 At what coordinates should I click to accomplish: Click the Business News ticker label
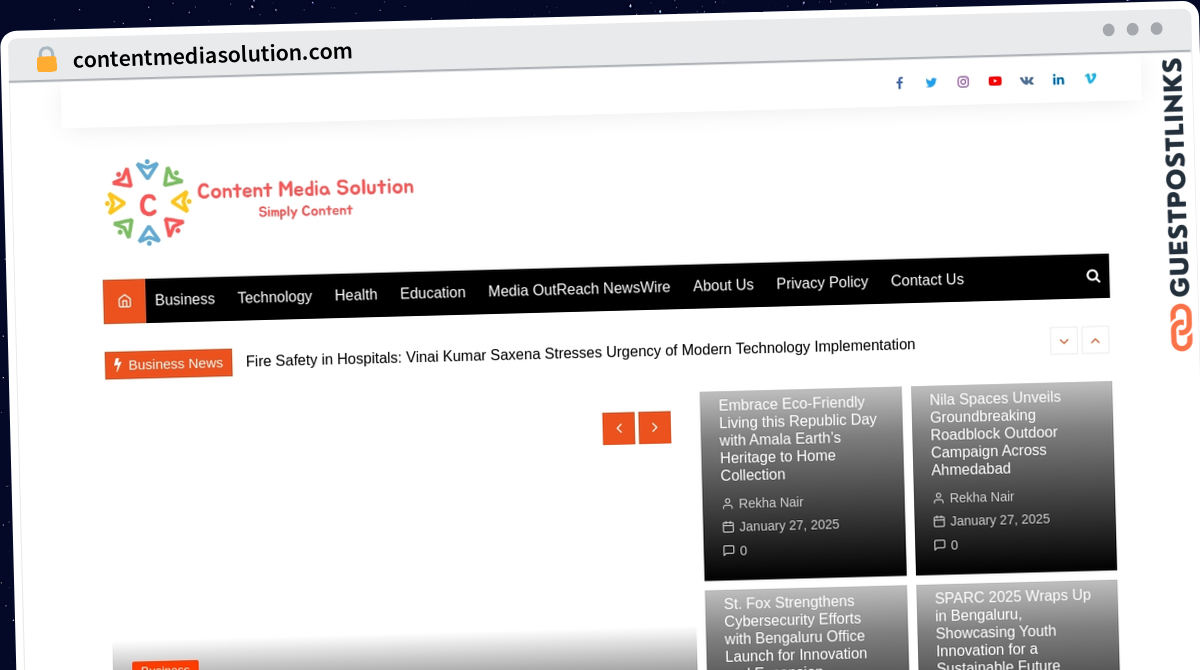click(x=169, y=364)
